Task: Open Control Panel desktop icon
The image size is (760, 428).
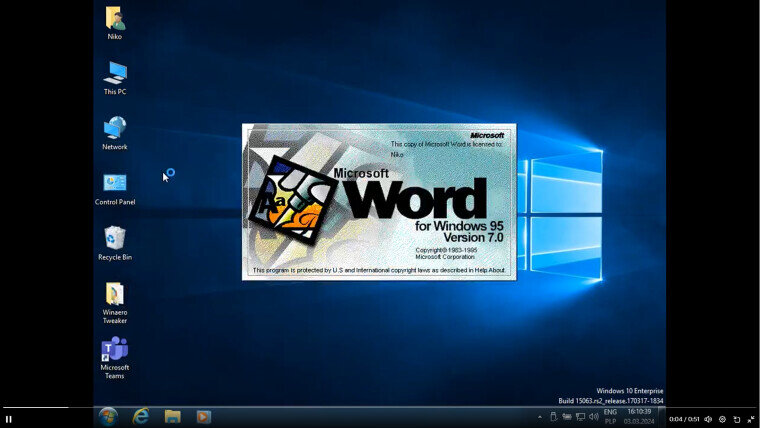Action: coord(115,189)
